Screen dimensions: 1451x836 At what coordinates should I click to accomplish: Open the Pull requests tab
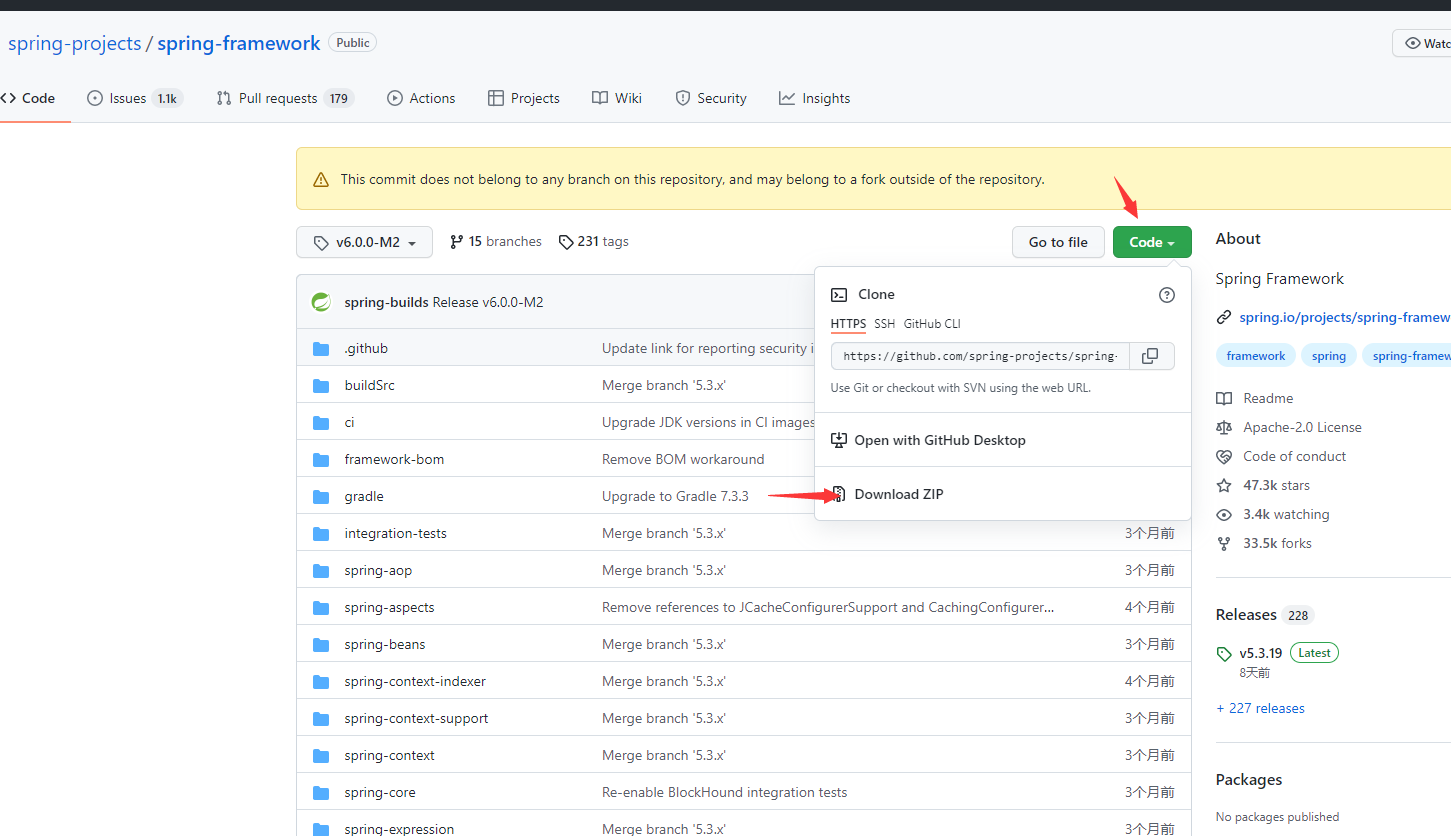(x=285, y=98)
